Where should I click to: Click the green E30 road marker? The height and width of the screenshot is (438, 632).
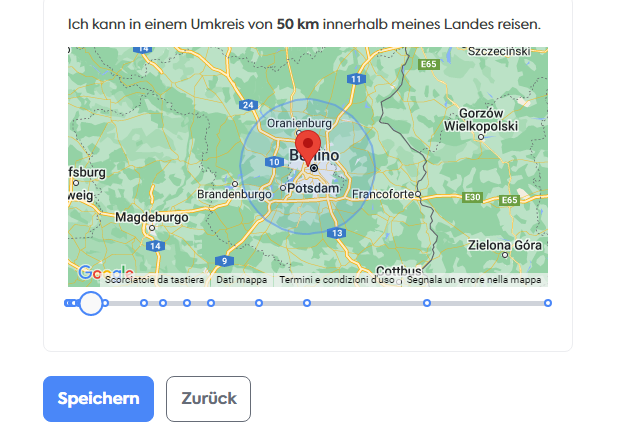(472, 197)
